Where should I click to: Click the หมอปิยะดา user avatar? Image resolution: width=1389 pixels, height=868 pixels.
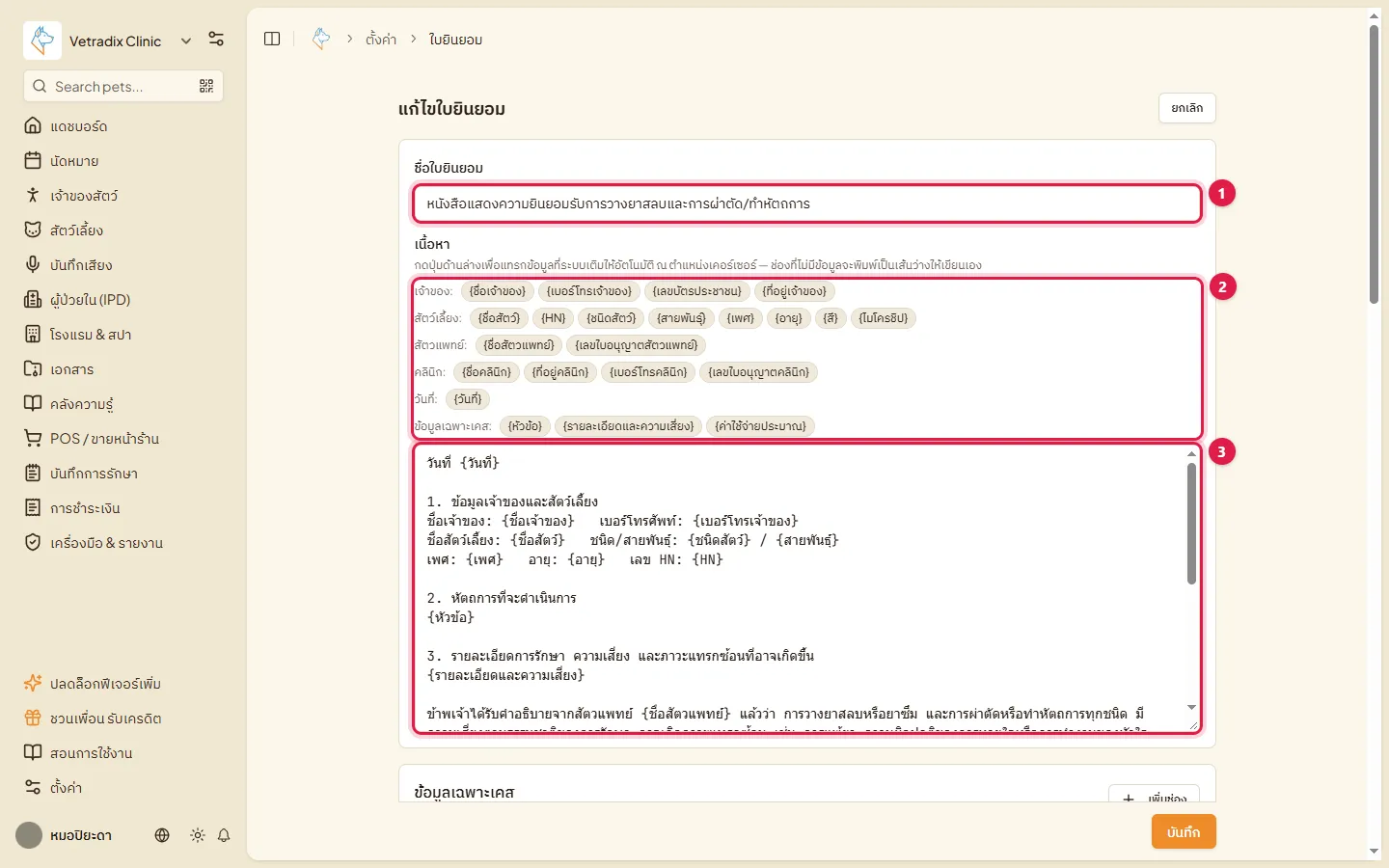click(x=29, y=835)
